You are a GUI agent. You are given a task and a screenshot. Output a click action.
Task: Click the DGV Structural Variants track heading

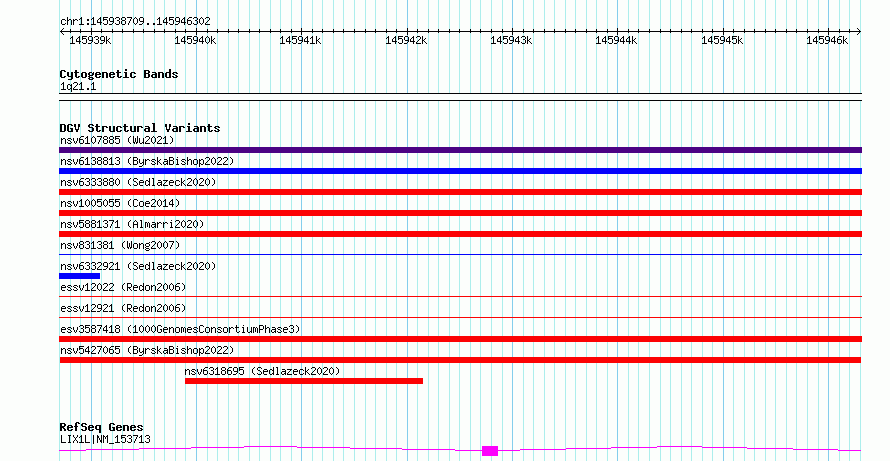[140, 128]
